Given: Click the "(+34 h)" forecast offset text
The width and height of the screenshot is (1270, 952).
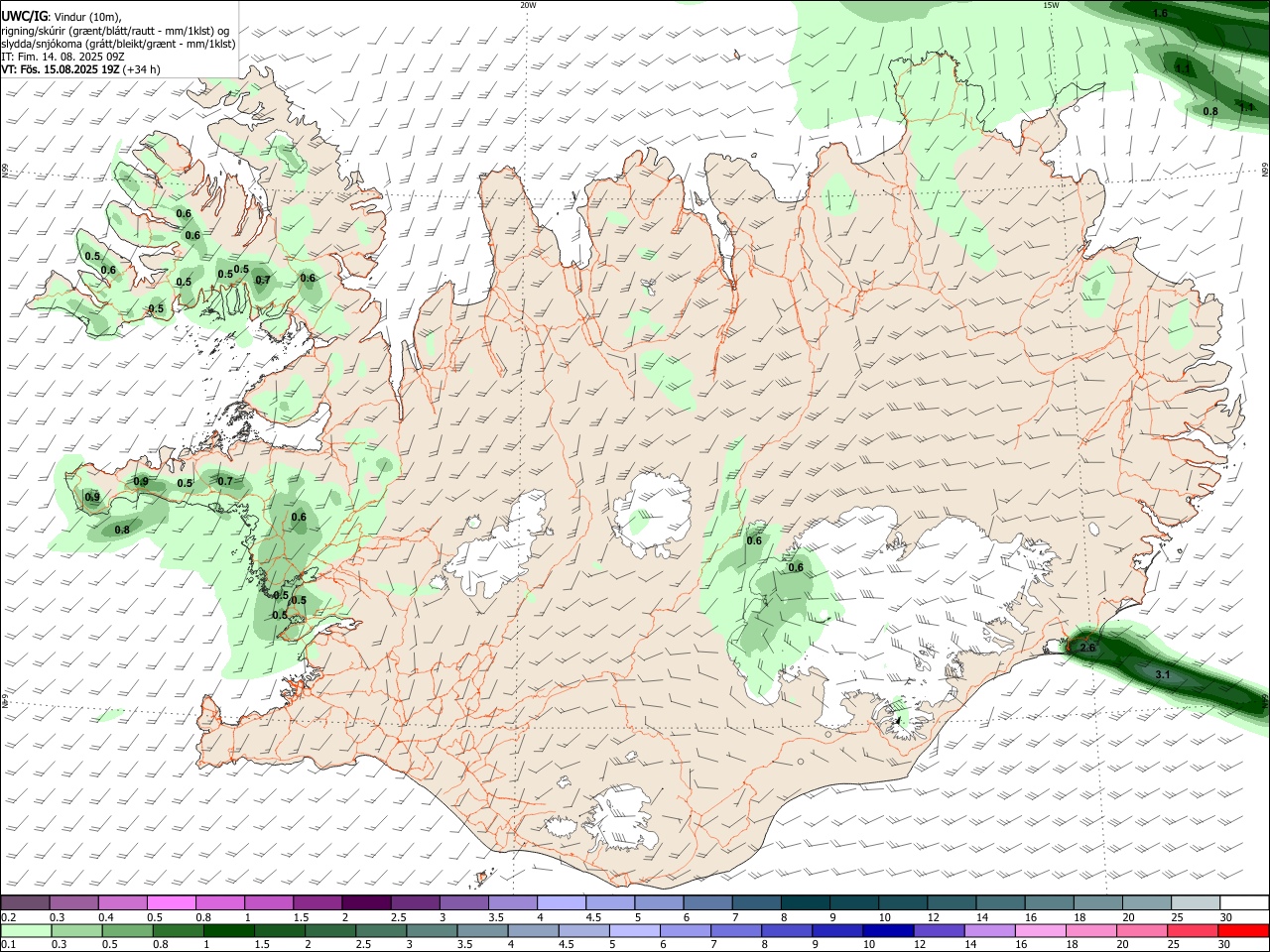Looking at the screenshot, I should (142, 69).
